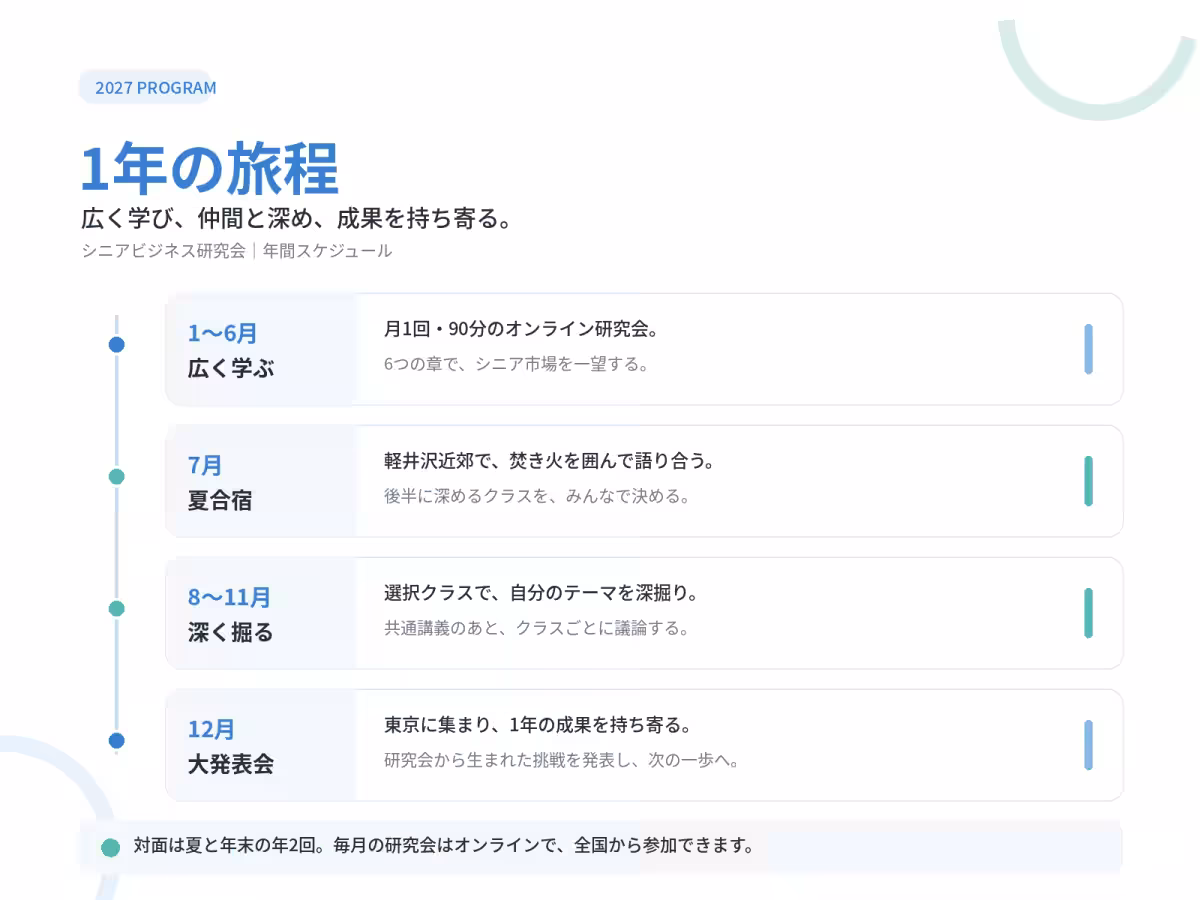Viewport: 1200px width, 900px height.
Task: Click the 1年の旅程 title
Action: 210,168
